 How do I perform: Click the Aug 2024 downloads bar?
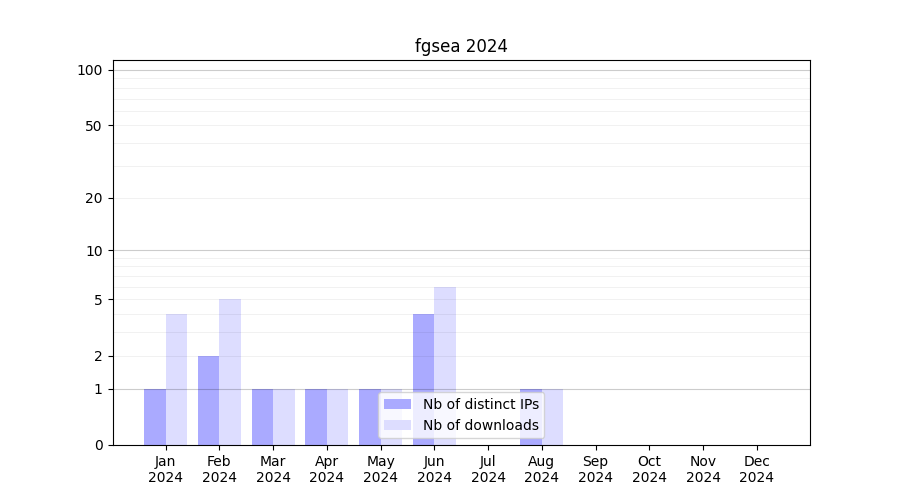click(x=553, y=417)
